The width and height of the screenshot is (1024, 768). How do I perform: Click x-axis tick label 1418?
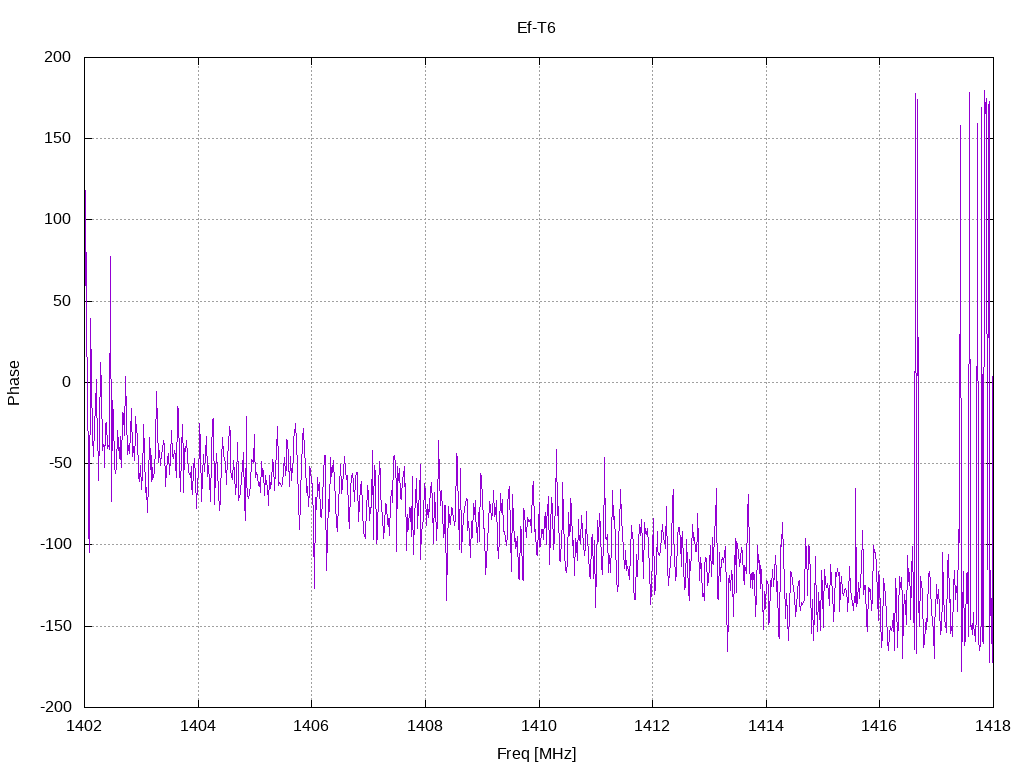tap(993, 726)
